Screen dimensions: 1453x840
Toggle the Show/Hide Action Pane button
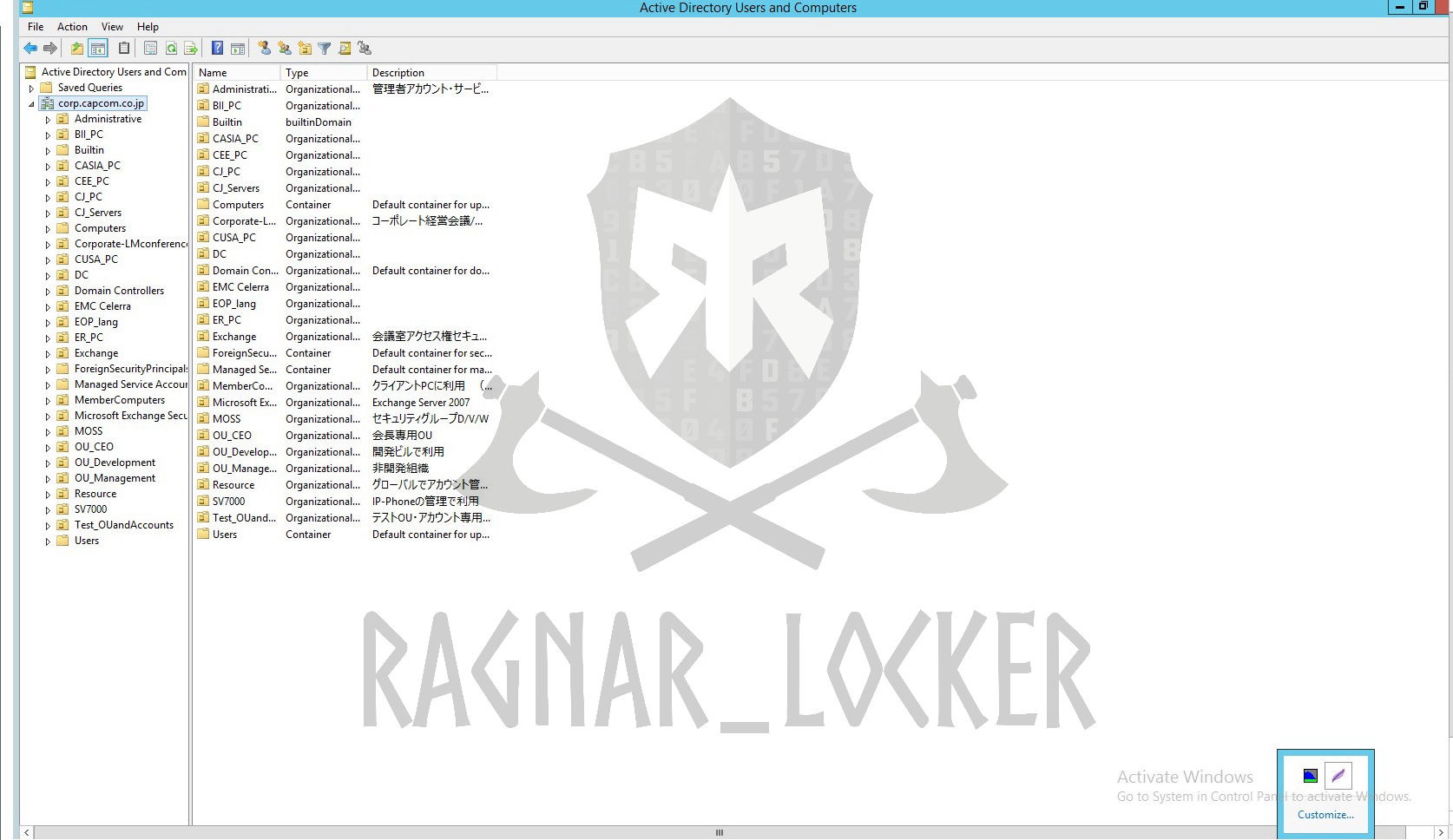click(238, 49)
